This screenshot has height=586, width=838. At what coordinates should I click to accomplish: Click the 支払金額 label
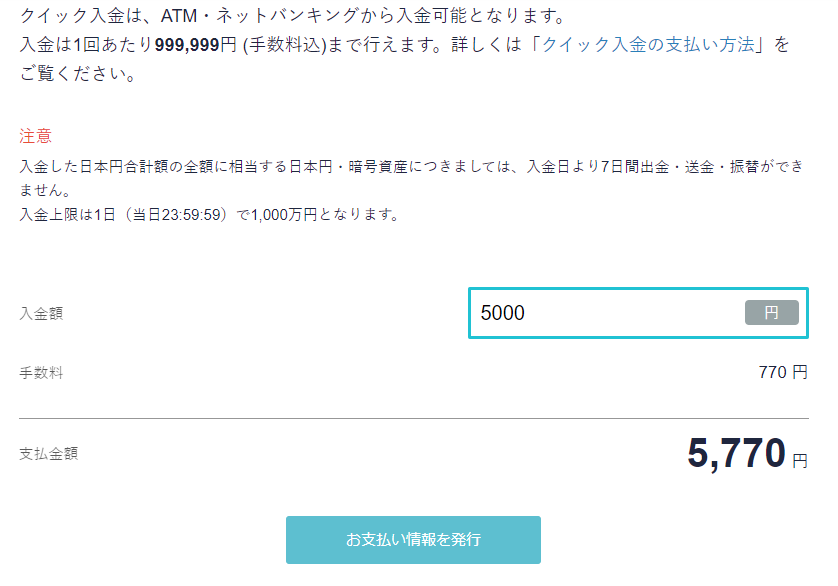(x=48, y=453)
